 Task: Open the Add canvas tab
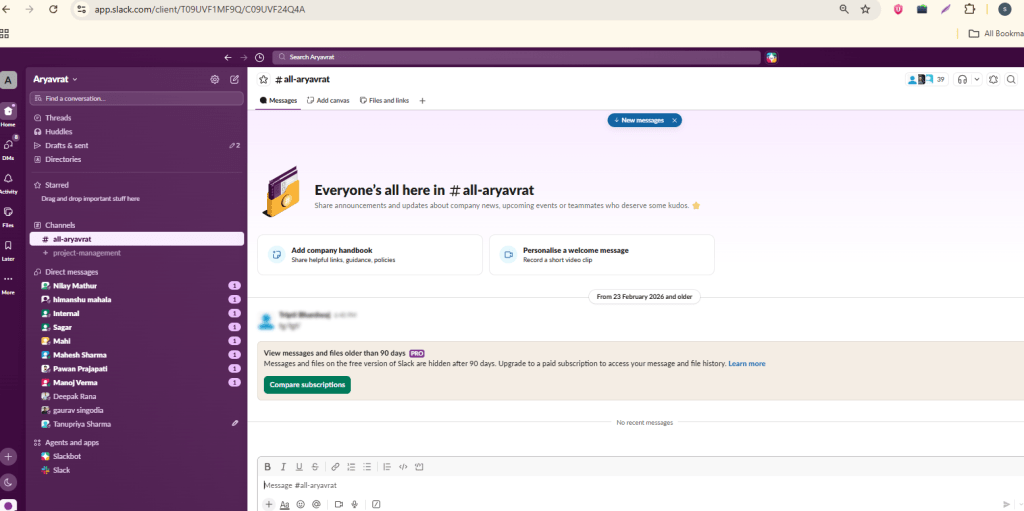pos(328,101)
